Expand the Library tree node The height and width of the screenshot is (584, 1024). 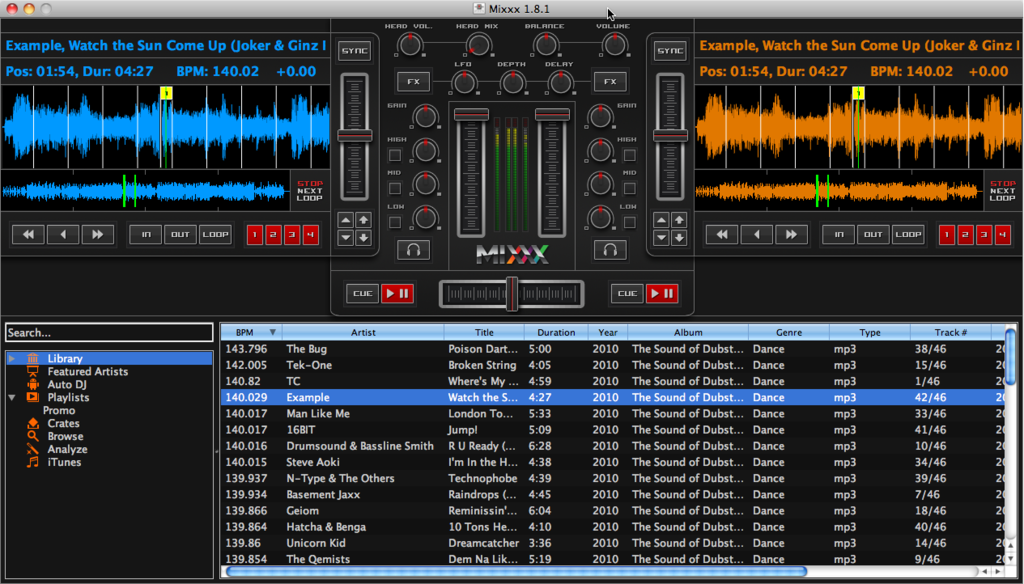[x=12, y=359]
